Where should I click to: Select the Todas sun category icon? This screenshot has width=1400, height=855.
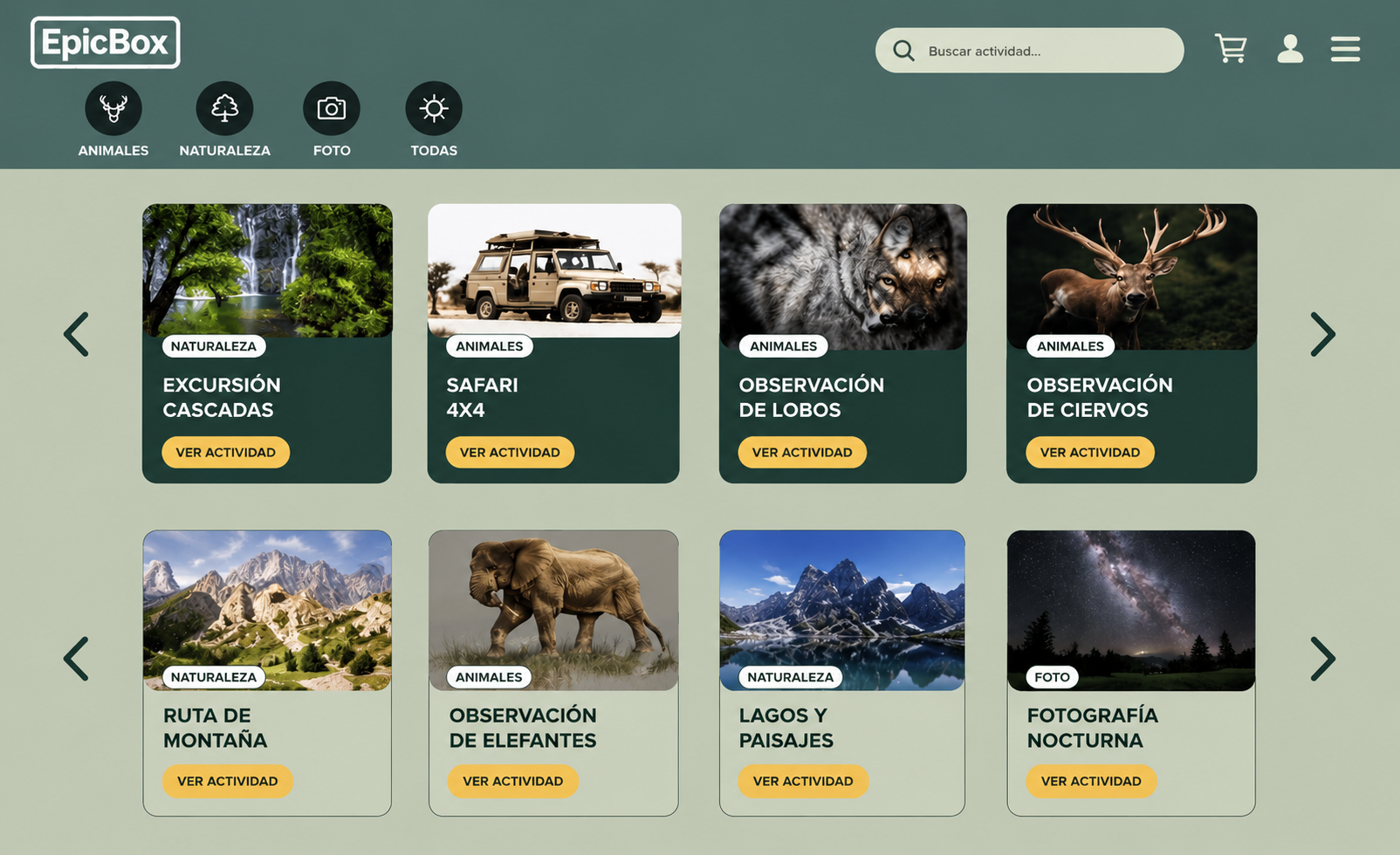434,108
